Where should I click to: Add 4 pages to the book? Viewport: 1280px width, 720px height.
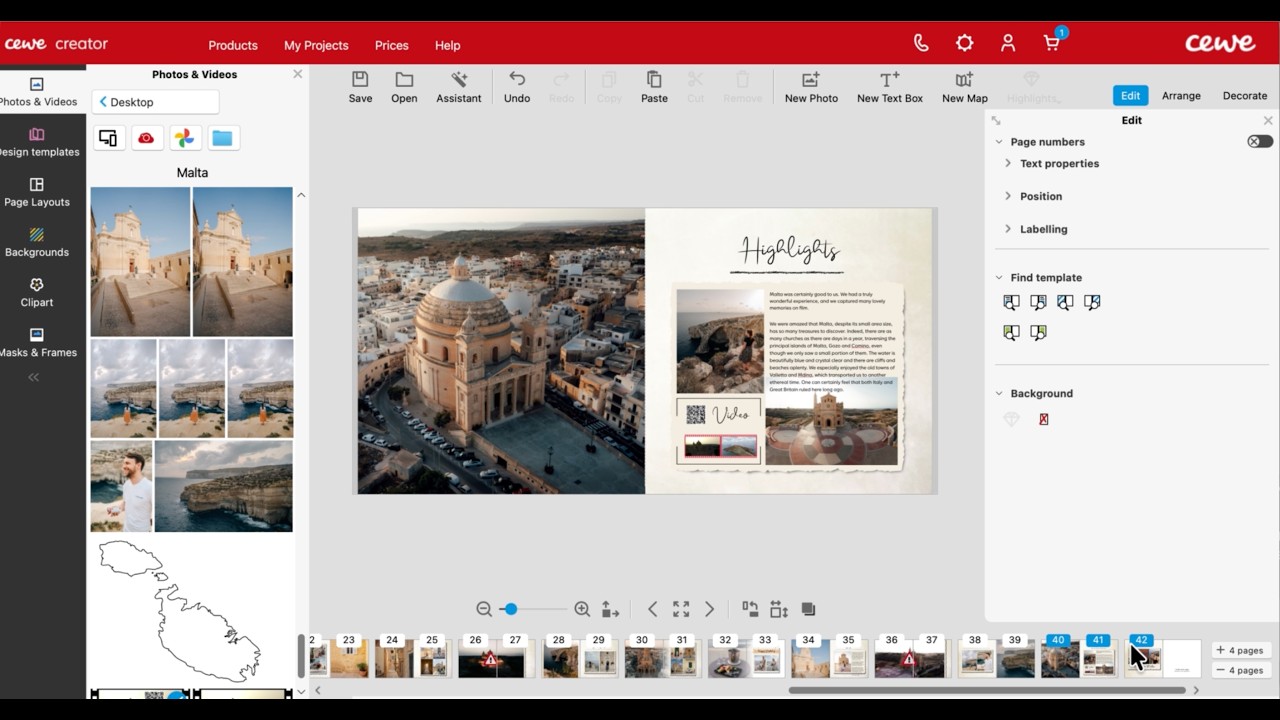pyautogui.click(x=1240, y=650)
